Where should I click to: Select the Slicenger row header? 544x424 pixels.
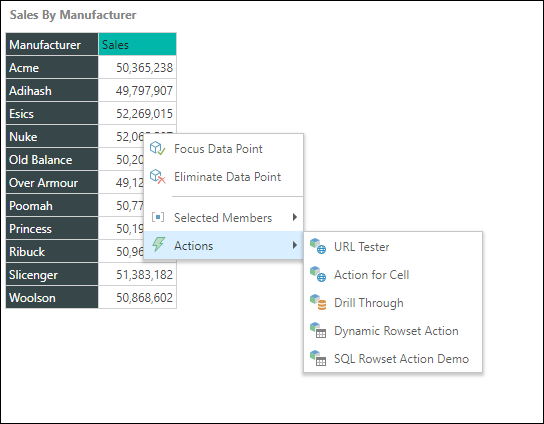(52, 274)
